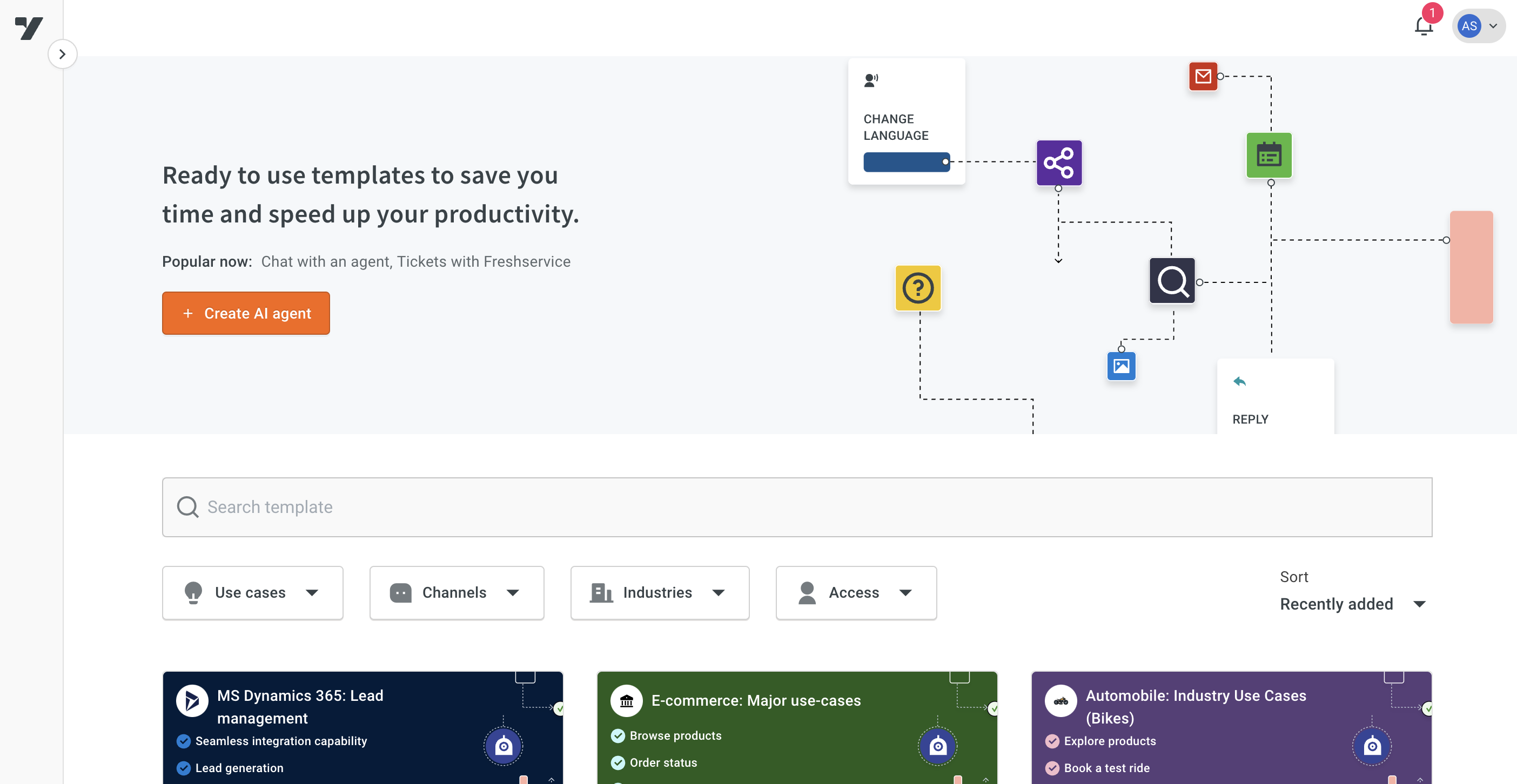
Task: Click Create AI agent button
Action: tap(246, 313)
